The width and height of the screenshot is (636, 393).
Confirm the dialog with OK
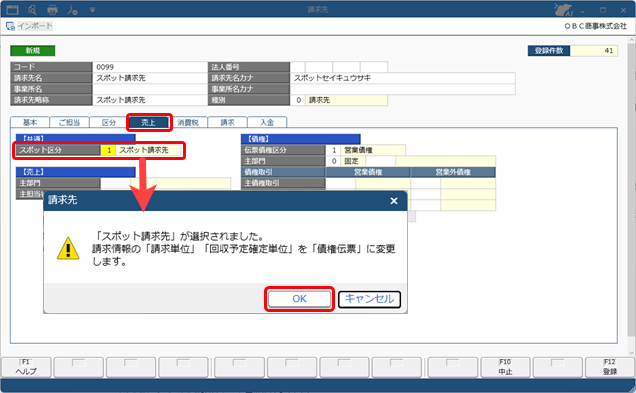point(299,299)
